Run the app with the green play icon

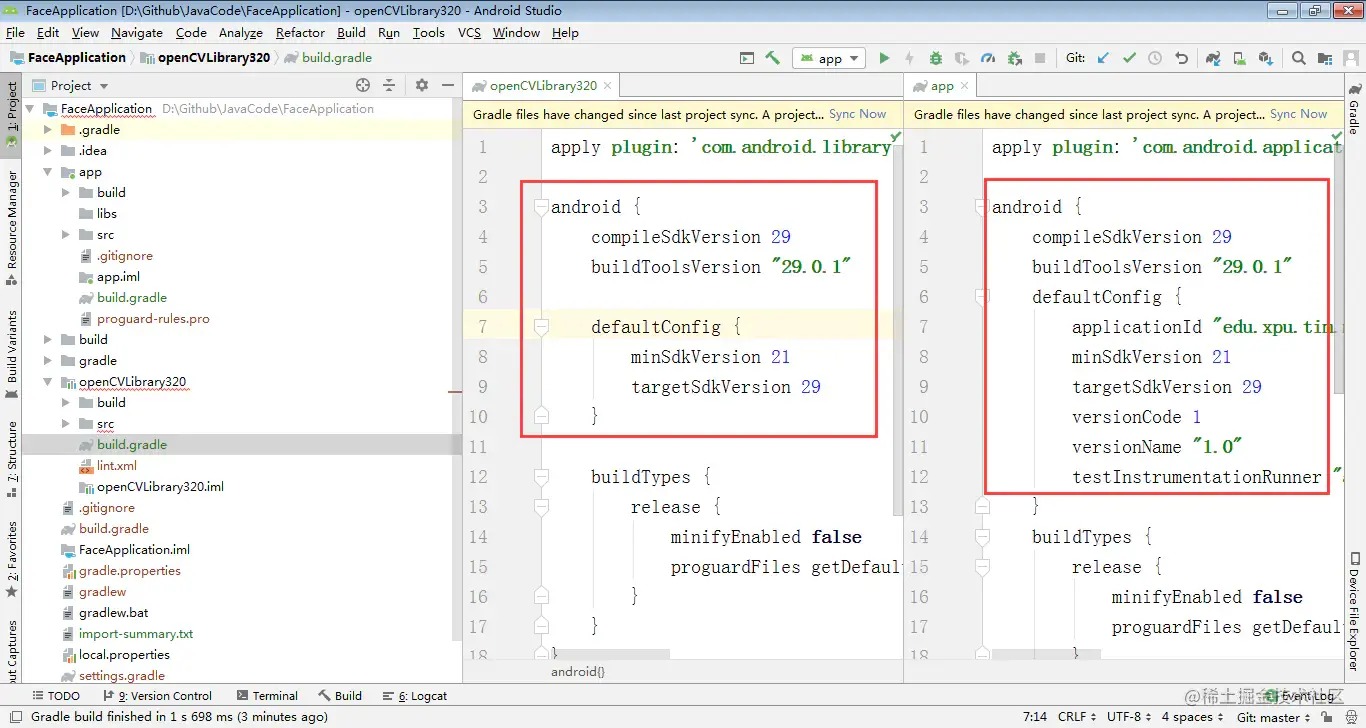pos(884,58)
